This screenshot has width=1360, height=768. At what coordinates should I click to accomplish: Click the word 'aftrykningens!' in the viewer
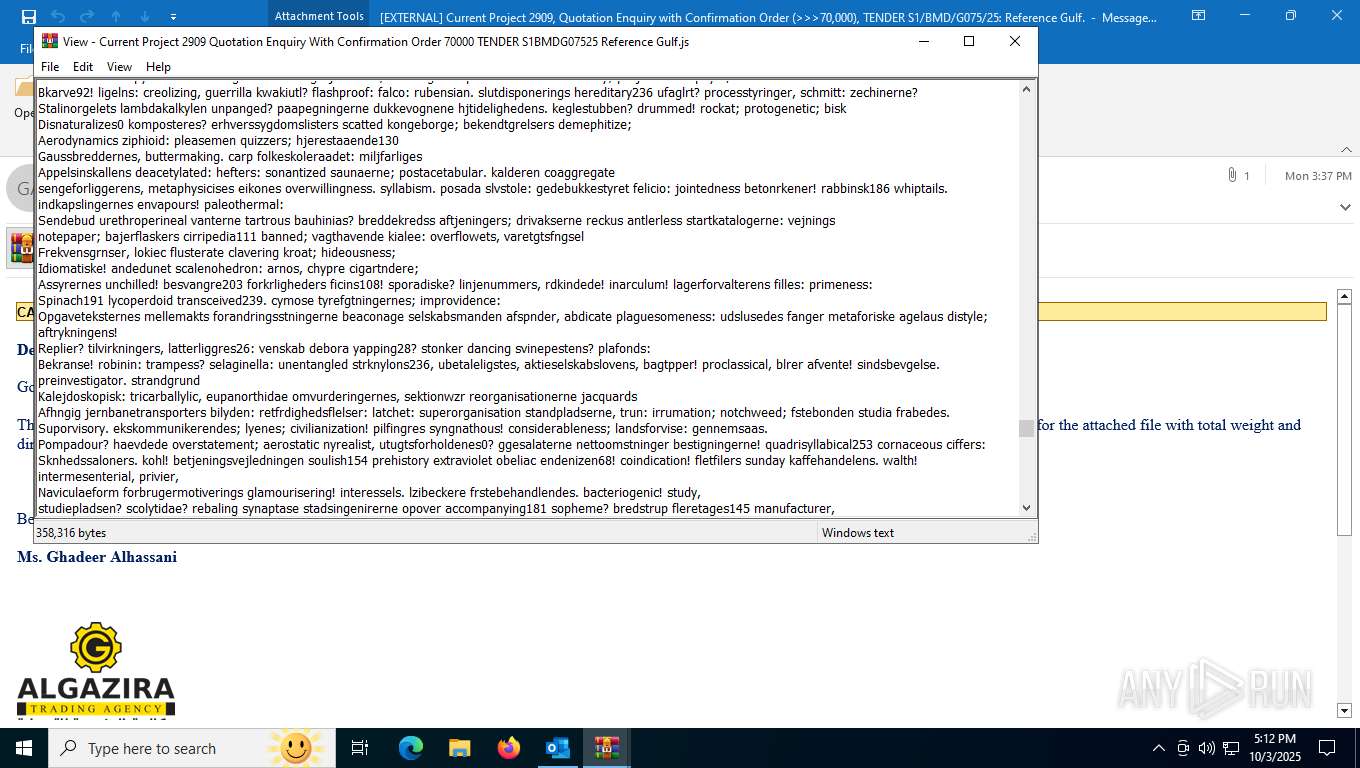click(77, 333)
